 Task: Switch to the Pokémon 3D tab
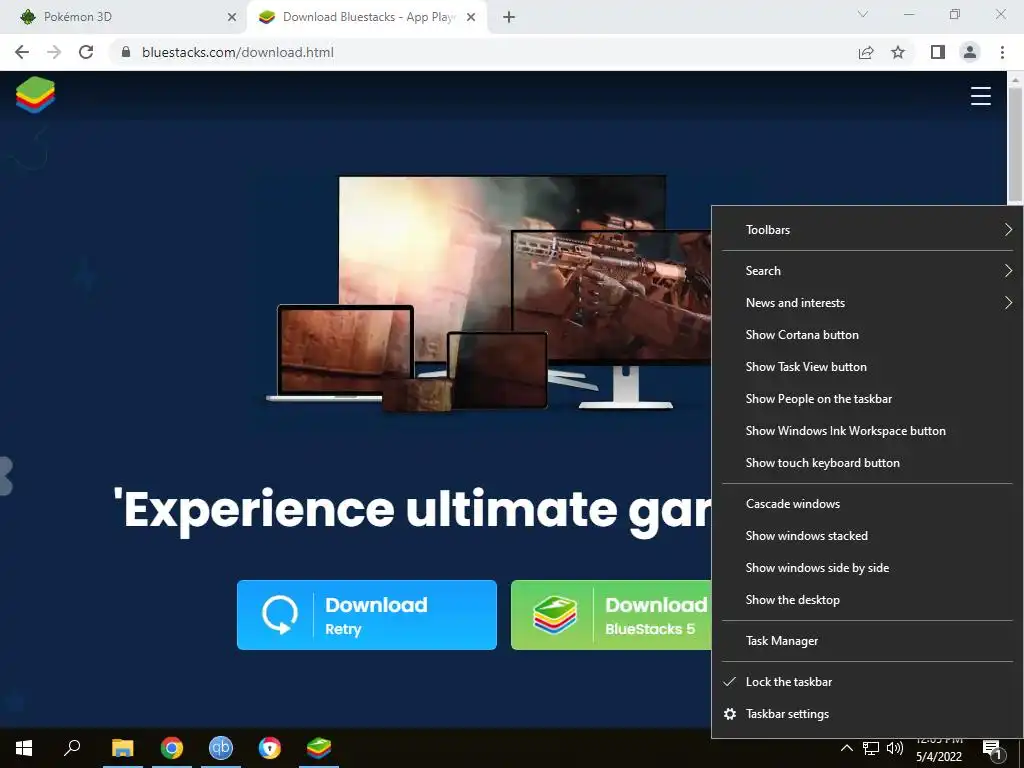pyautogui.click(x=122, y=18)
